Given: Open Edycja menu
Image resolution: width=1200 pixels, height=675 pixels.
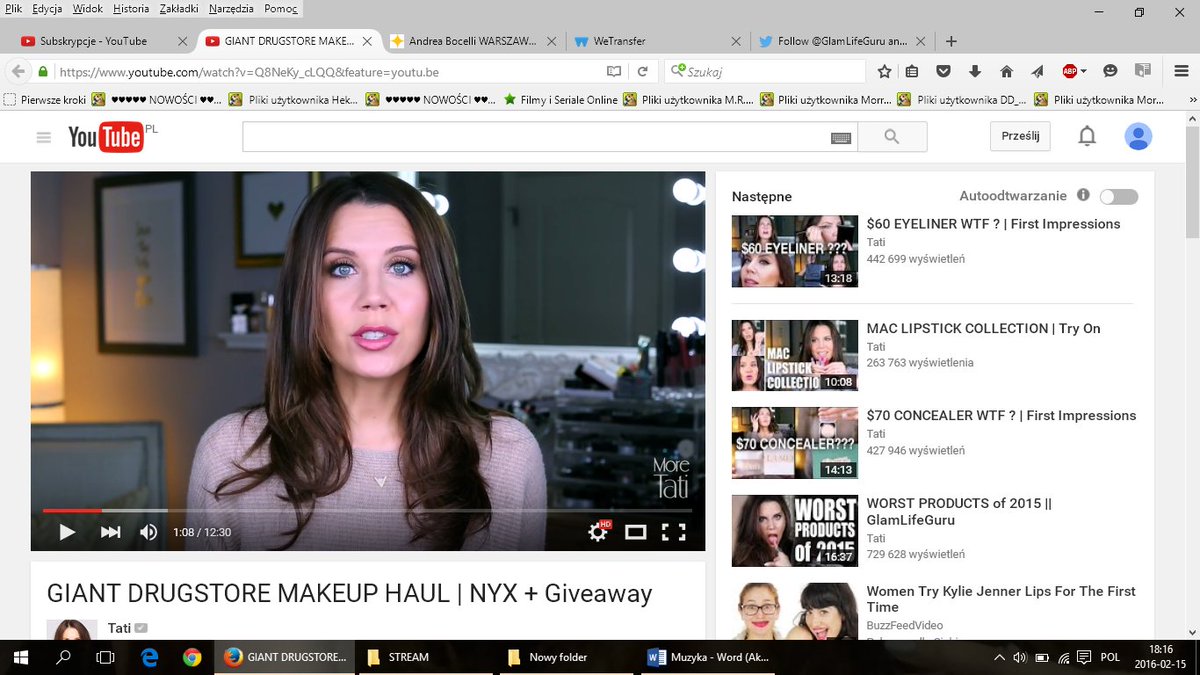Looking at the screenshot, I should pyautogui.click(x=46, y=9).
